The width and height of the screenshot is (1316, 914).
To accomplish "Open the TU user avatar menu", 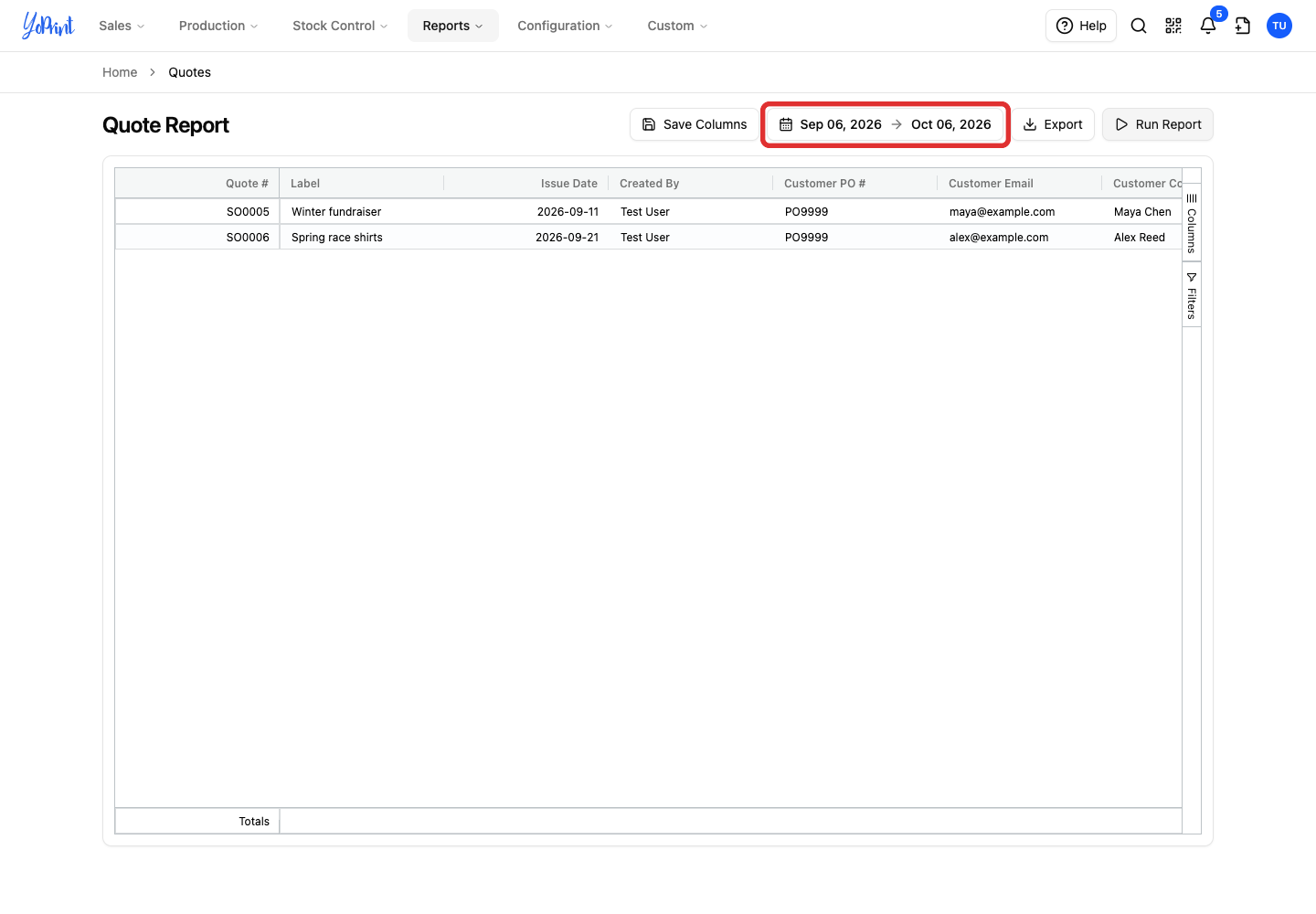I will pyautogui.click(x=1279, y=26).
